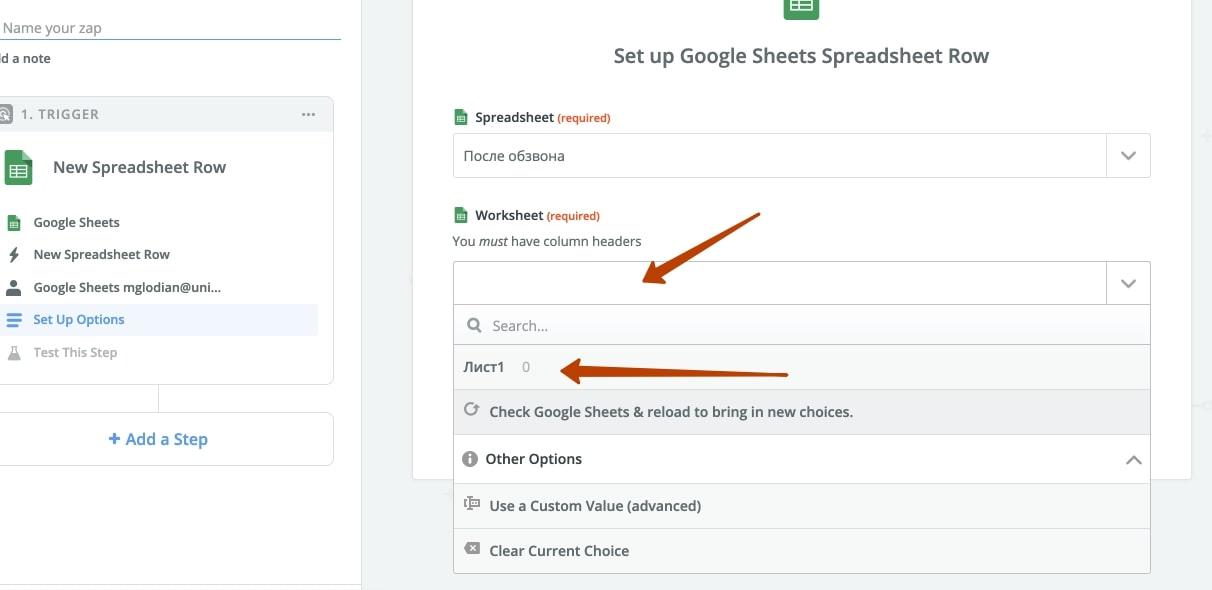The image size is (1212, 590).
Task: Click the Clear Current Choice X icon
Action: click(472, 549)
